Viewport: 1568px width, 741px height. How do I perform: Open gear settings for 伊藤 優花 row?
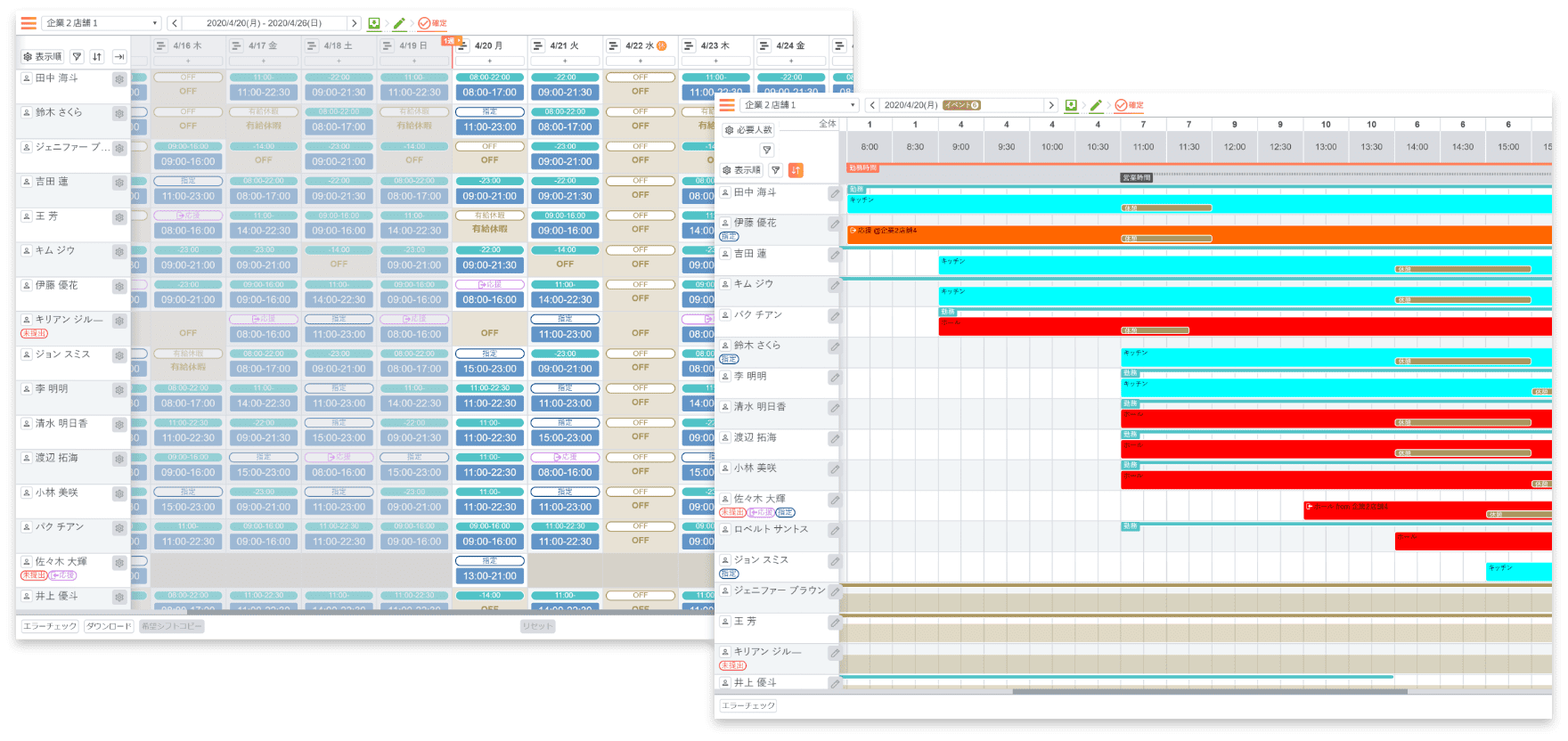118,287
